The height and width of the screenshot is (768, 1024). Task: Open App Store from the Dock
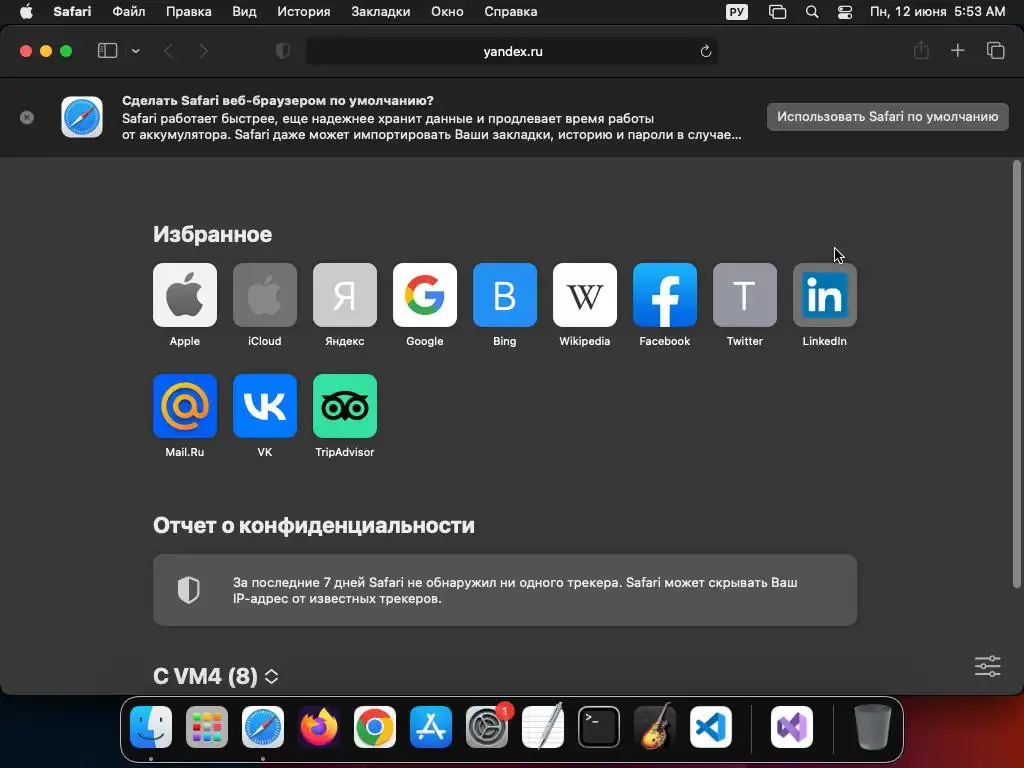[431, 727]
